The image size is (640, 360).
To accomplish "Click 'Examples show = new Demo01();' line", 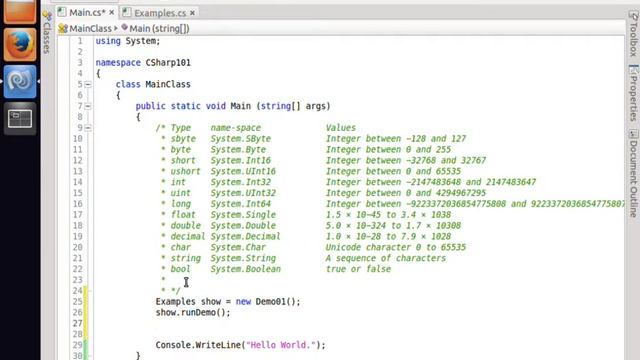I will tap(228, 302).
